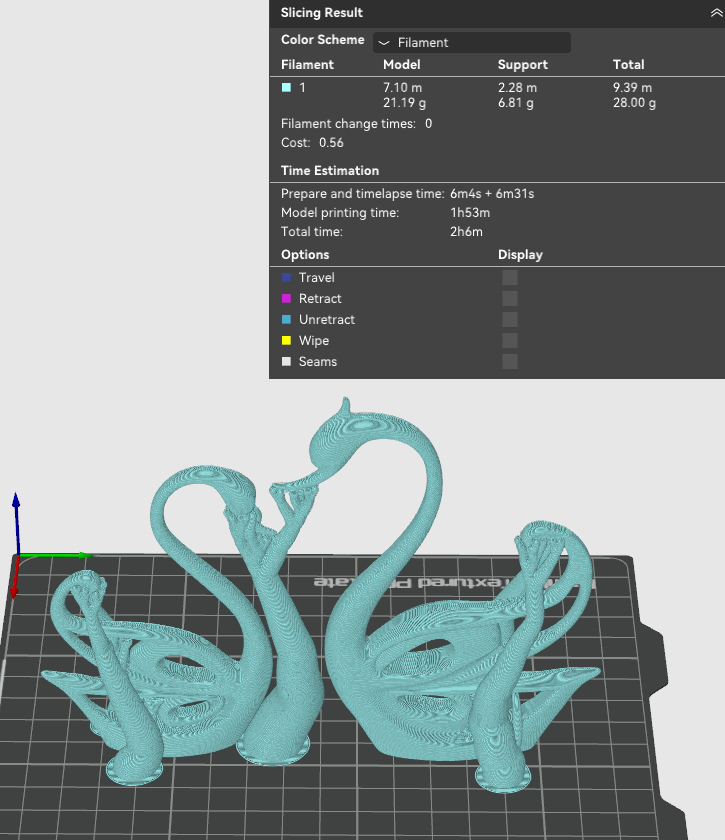Click the Filament change times label
This screenshot has width=725, height=840.
[x=348, y=124]
